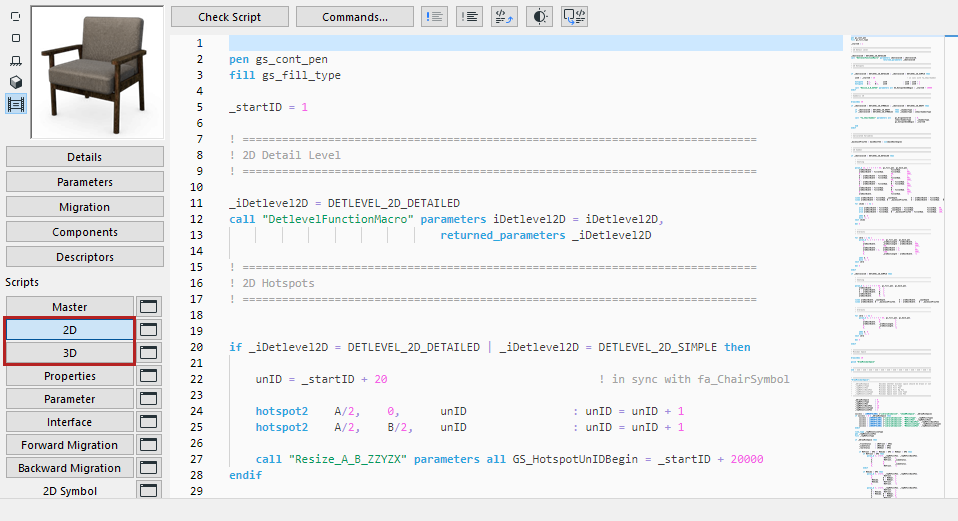
Task: Click the rightmost script window toolbar icon
Action: [x=574, y=16]
